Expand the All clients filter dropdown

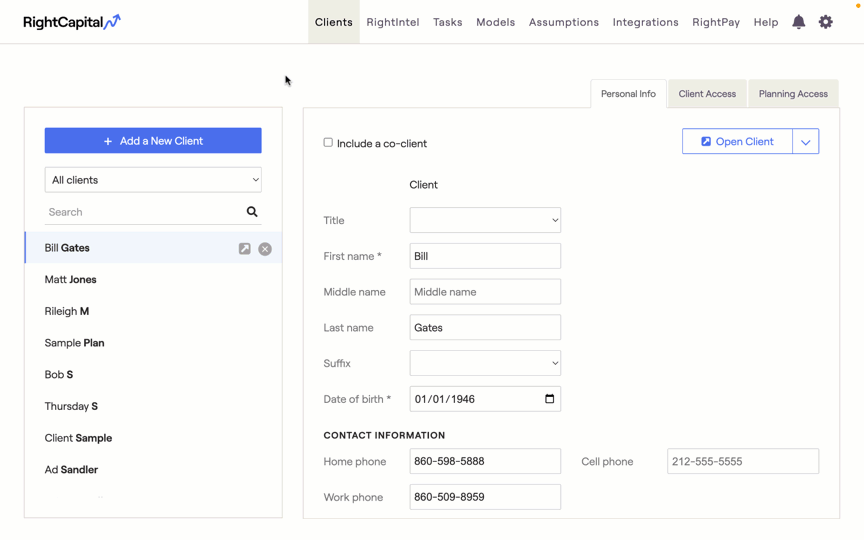153,180
